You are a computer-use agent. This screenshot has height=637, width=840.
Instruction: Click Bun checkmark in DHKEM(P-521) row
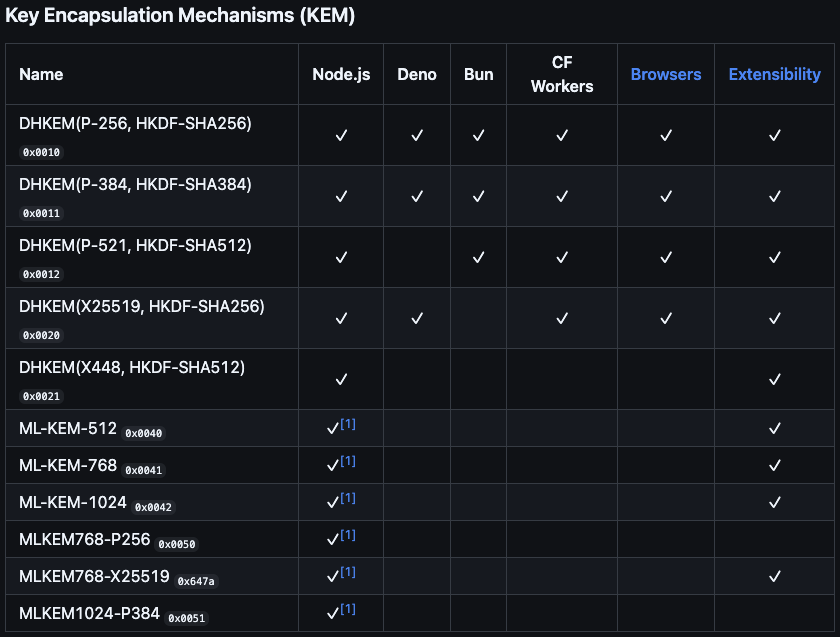pos(478,258)
